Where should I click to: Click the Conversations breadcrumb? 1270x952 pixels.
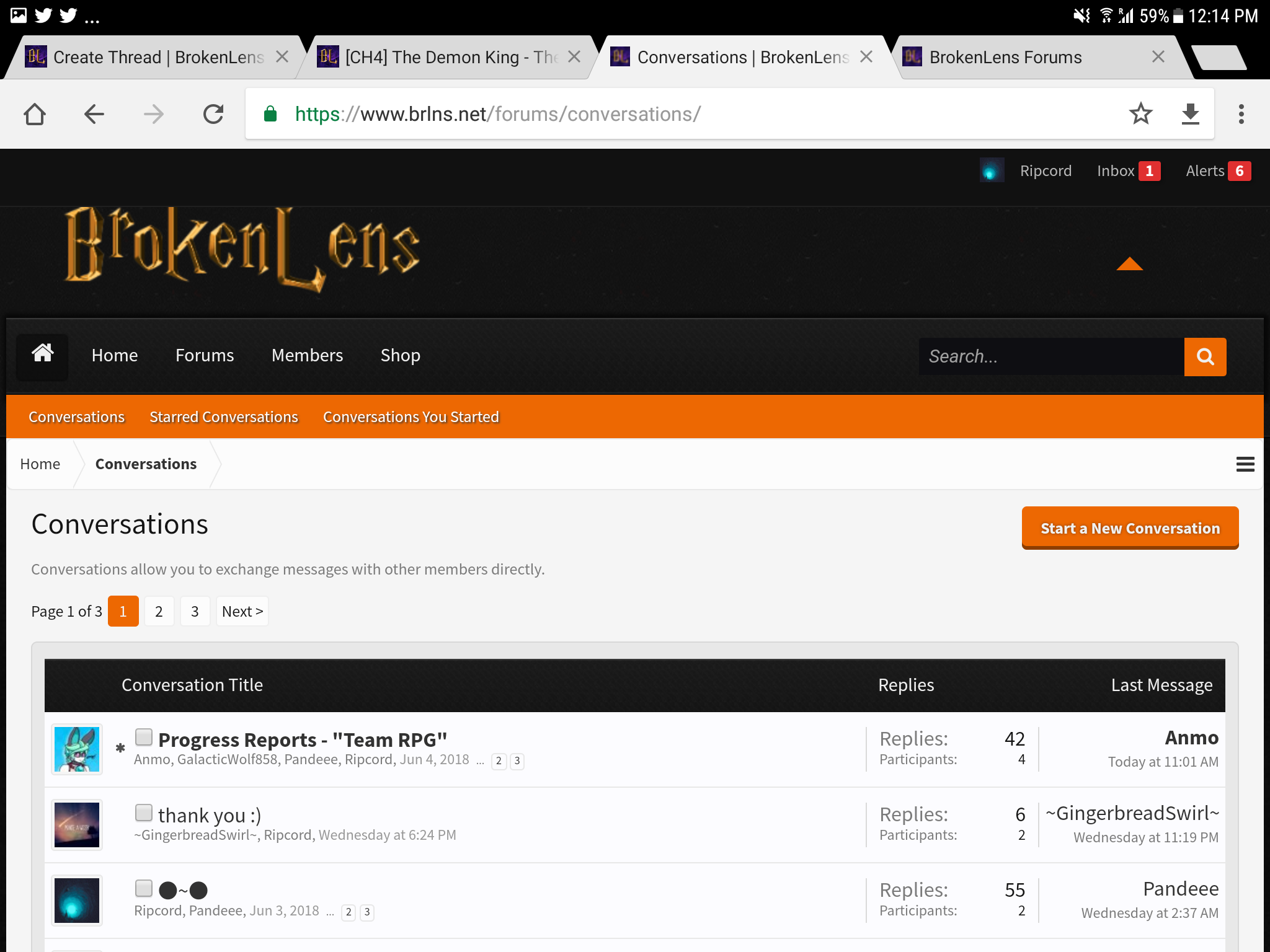pyautogui.click(x=146, y=464)
